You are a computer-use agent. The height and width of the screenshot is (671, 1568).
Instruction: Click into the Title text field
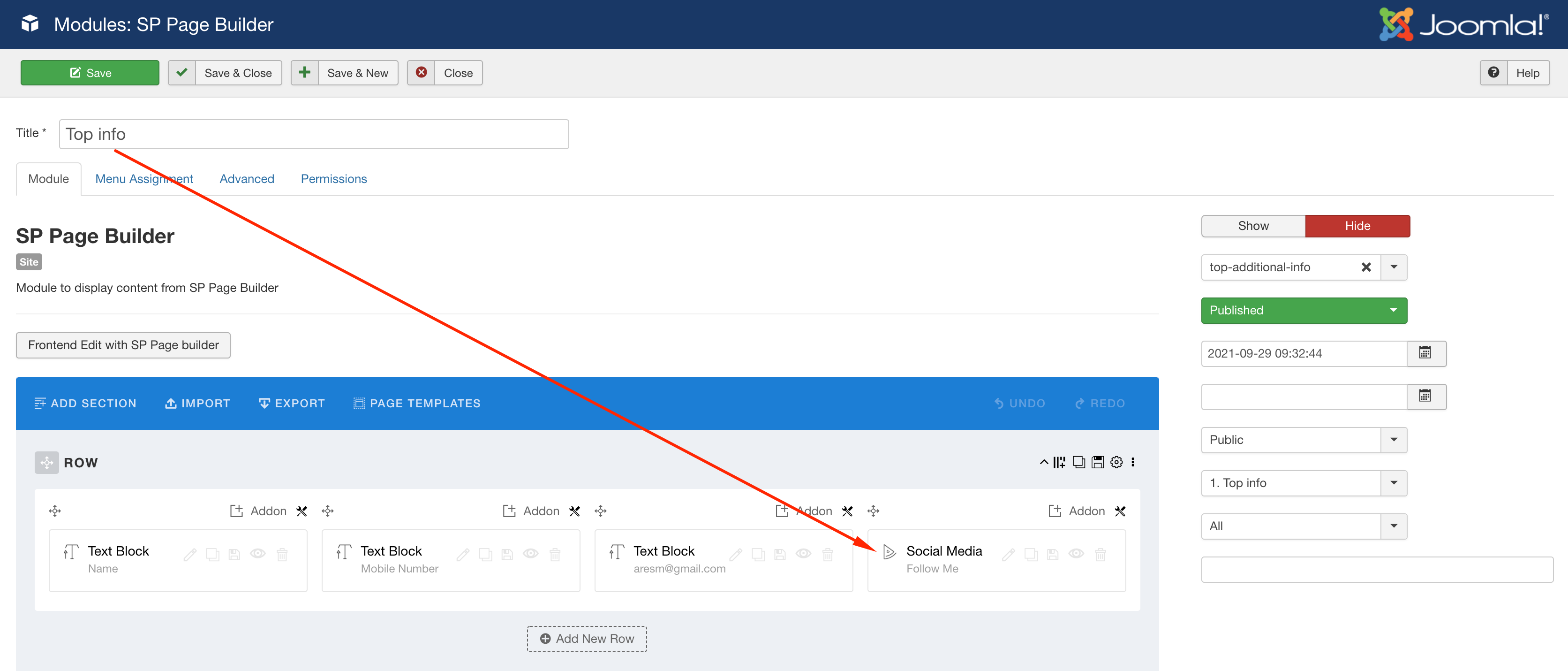(x=314, y=134)
